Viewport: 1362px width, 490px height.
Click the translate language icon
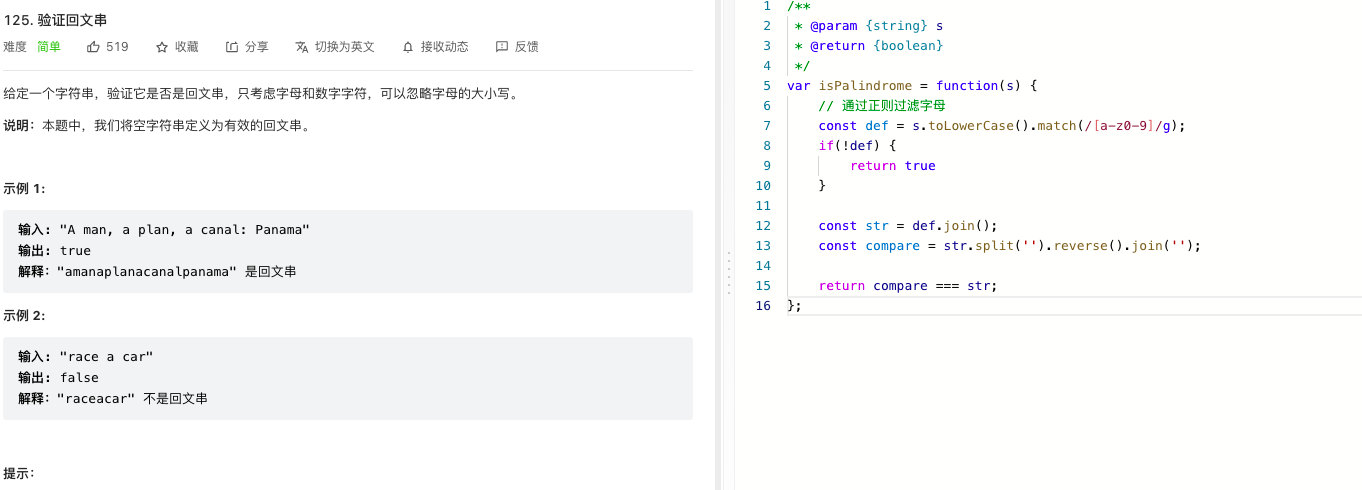point(302,46)
